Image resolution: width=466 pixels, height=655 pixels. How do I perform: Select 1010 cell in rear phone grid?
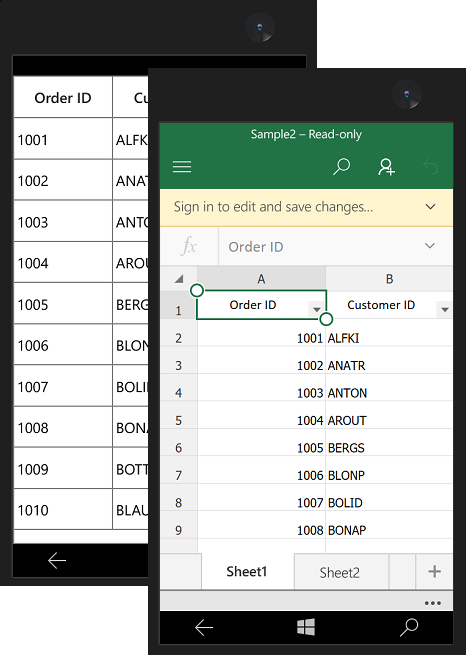pyautogui.click(x=63, y=510)
